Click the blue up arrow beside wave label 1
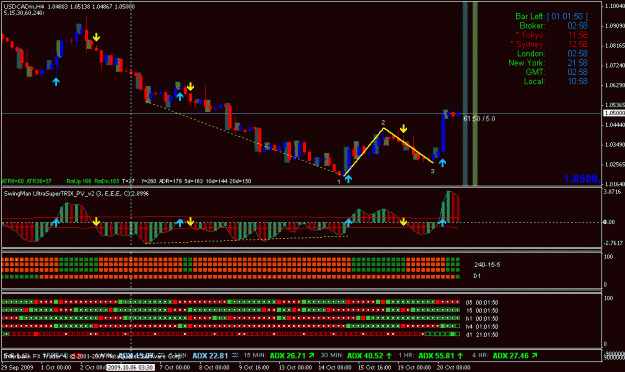This screenshot has width=625, height=372. pos(348,179)
